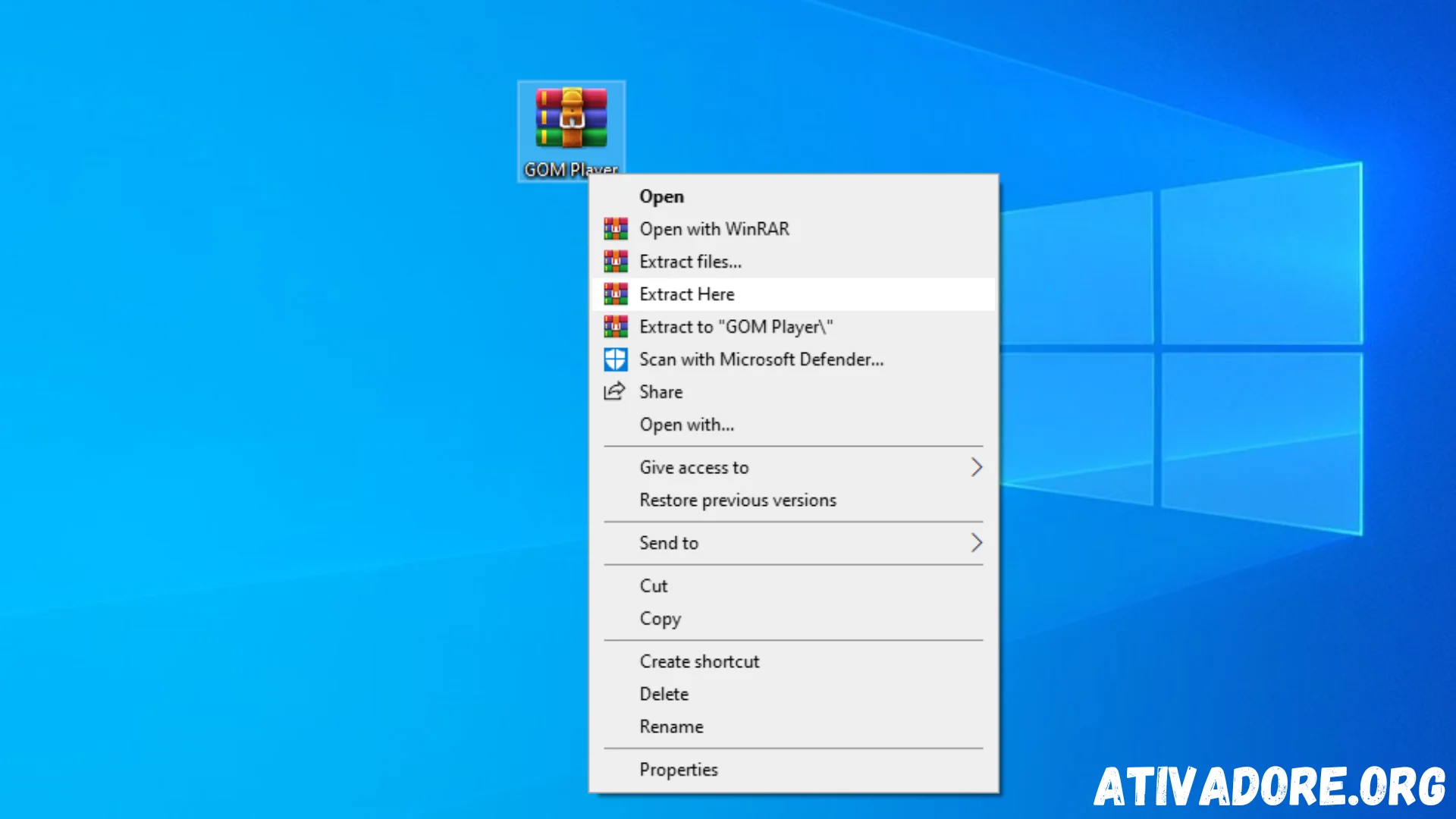Expand the 'Send to' submenu arrow
Screen dimensions: 1456x819
977,542
